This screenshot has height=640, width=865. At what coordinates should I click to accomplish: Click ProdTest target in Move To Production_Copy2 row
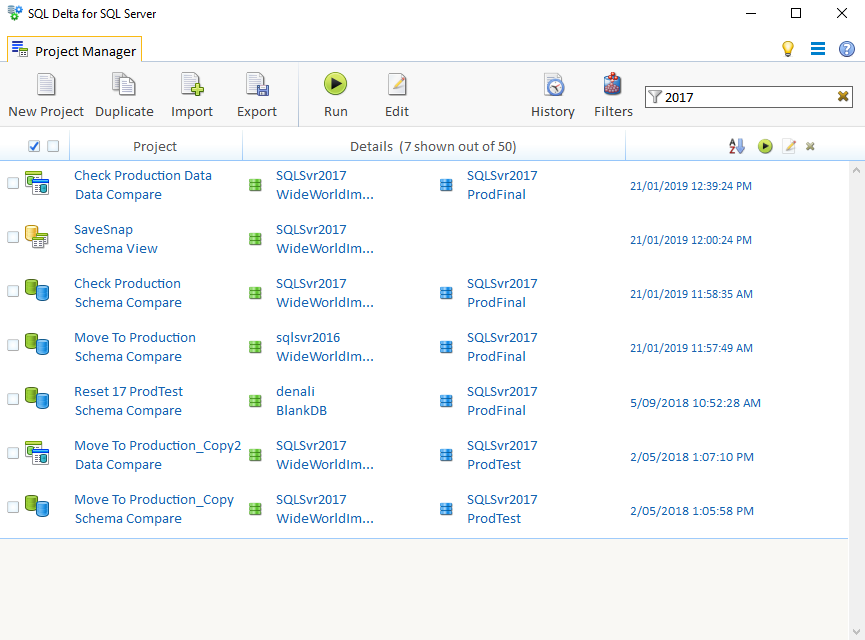click(x=494, y=465)
